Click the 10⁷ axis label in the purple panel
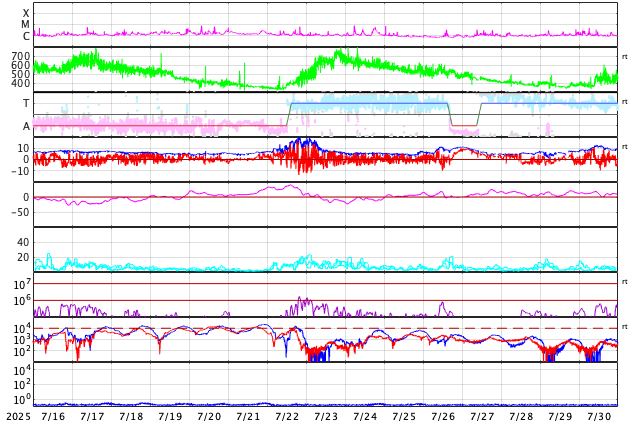Viewport: 634px width, 424px height. click(x=22, y=285)
